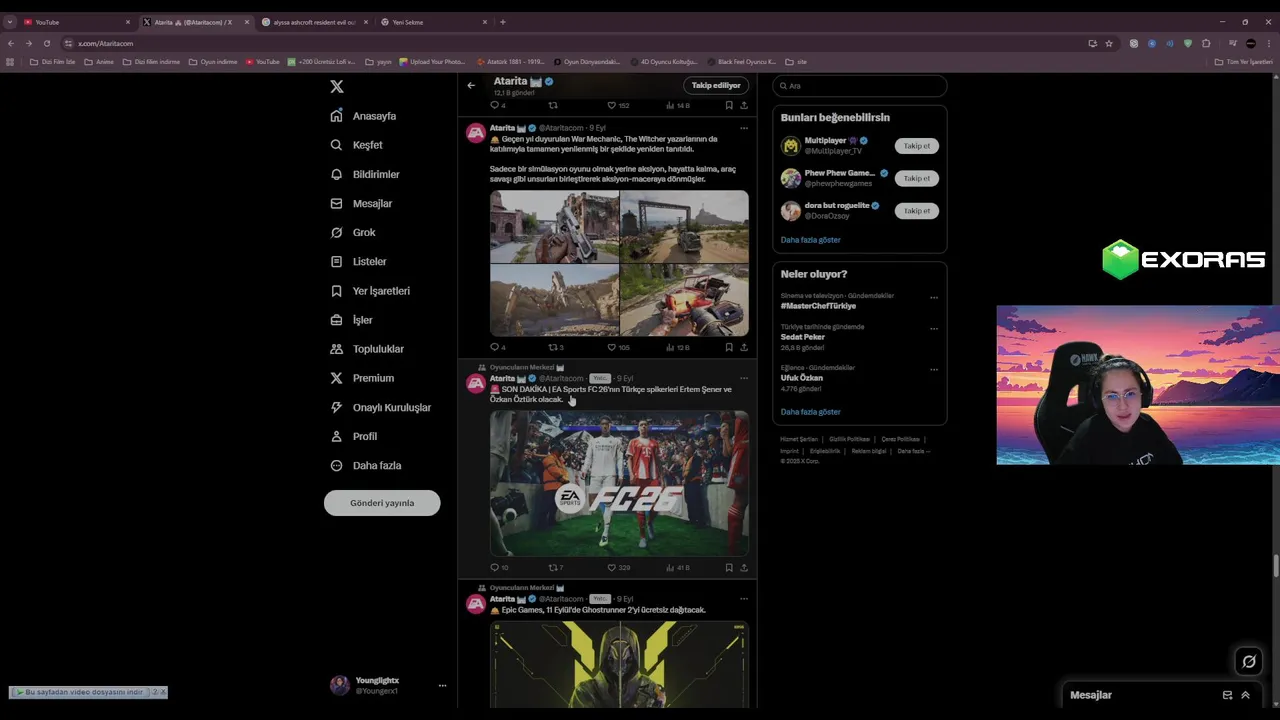Share the EA Sports FC 26 post
Viewport: 1280px width, 720px height.
point(743,567)
